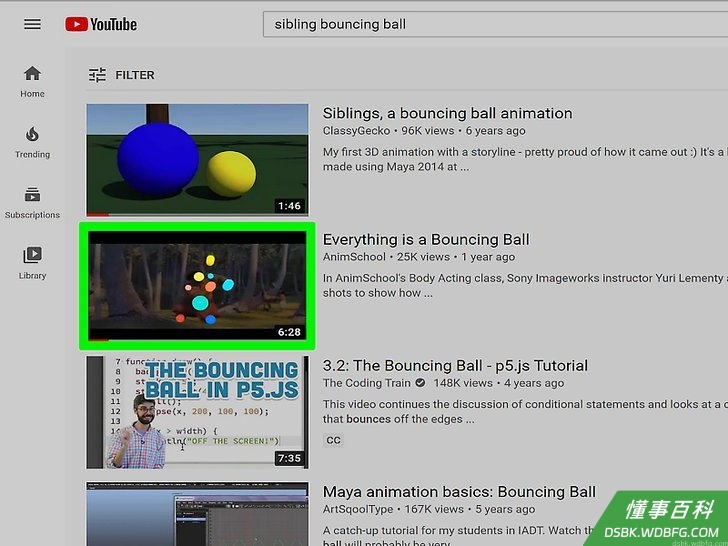Click the filter sliders icon
The height and width of the screenshot is (546, 728).
(98, 75)
